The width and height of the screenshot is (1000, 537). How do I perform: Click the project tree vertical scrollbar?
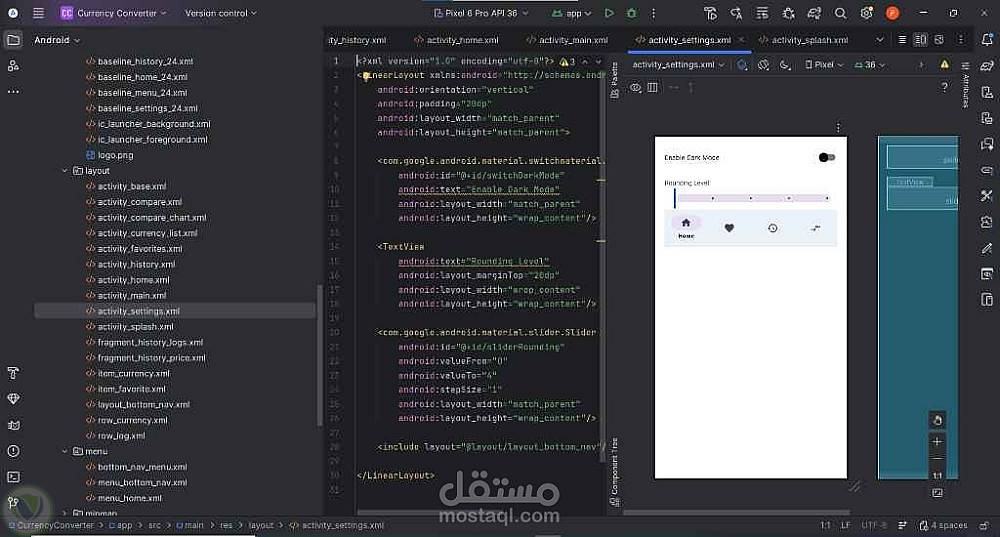coord(320,356)
